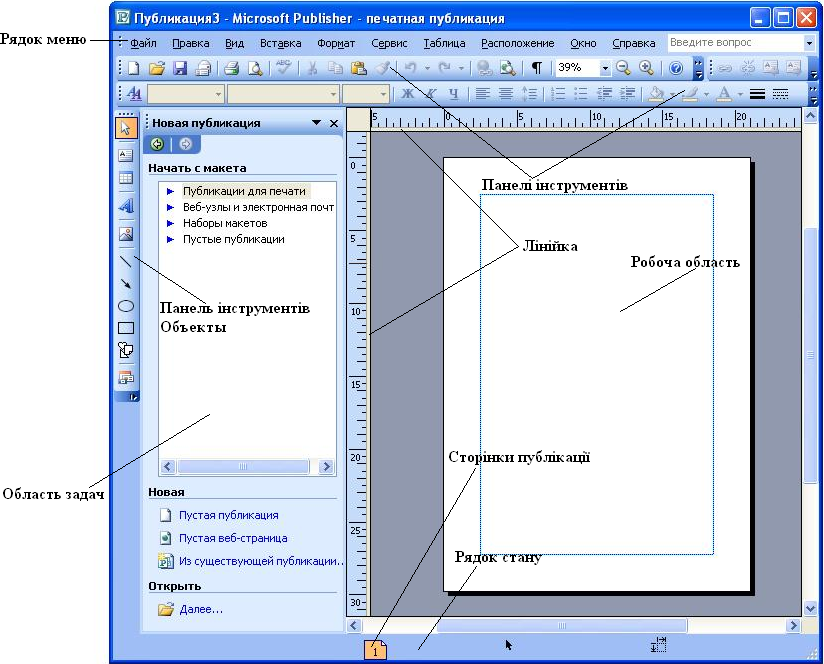Click the Font Color A button
Image resolution: width=824 pixels, height=664 pixels.
(724, 95)
